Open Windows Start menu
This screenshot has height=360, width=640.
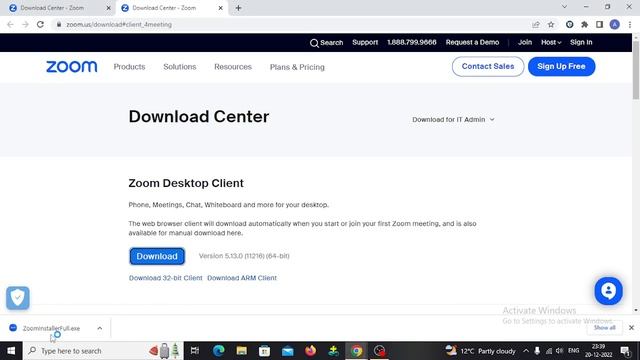[x=11, y=351]
